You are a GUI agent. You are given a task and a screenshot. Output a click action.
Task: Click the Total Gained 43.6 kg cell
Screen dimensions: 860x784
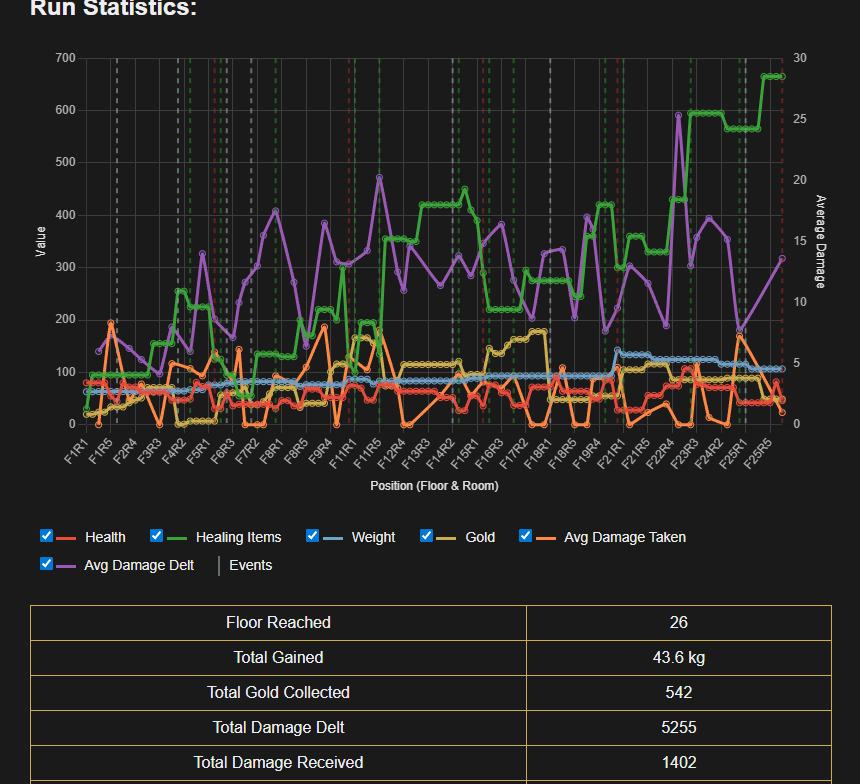click(x=678, y=658)
